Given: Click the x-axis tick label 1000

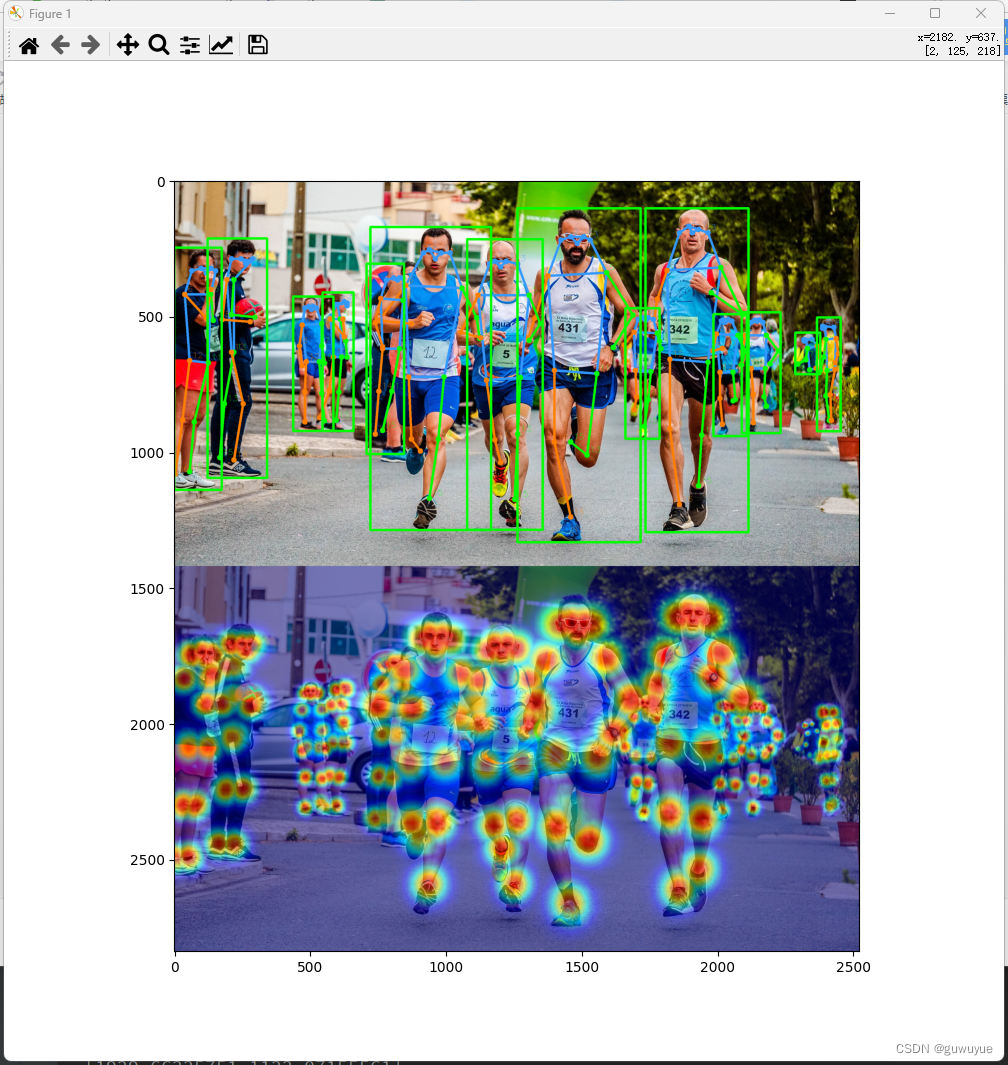Looking at the screenshot, I should 446,967.
